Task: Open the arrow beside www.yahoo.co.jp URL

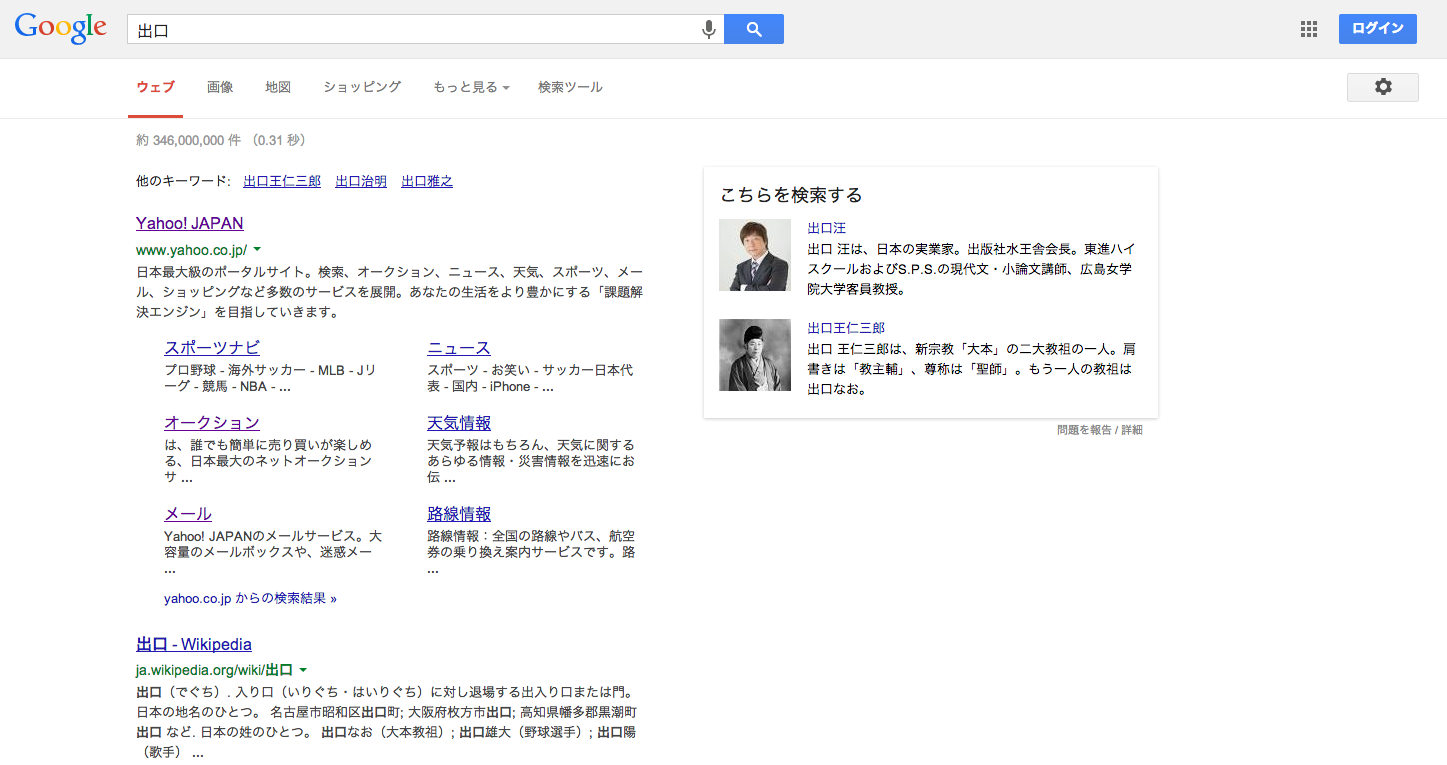Action: pos(257,249)
